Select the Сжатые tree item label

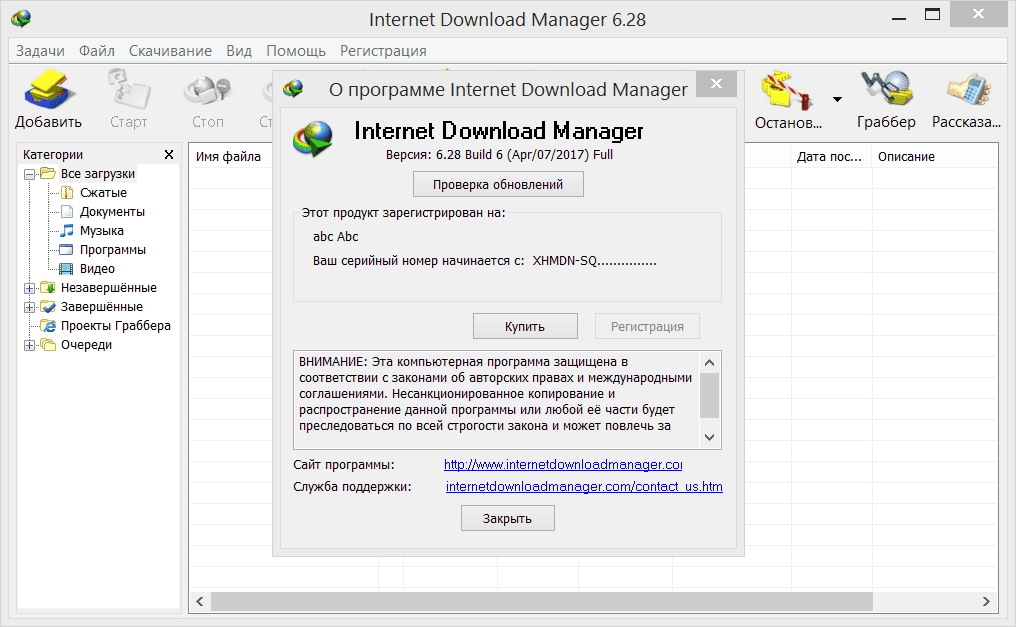point(103,192)
